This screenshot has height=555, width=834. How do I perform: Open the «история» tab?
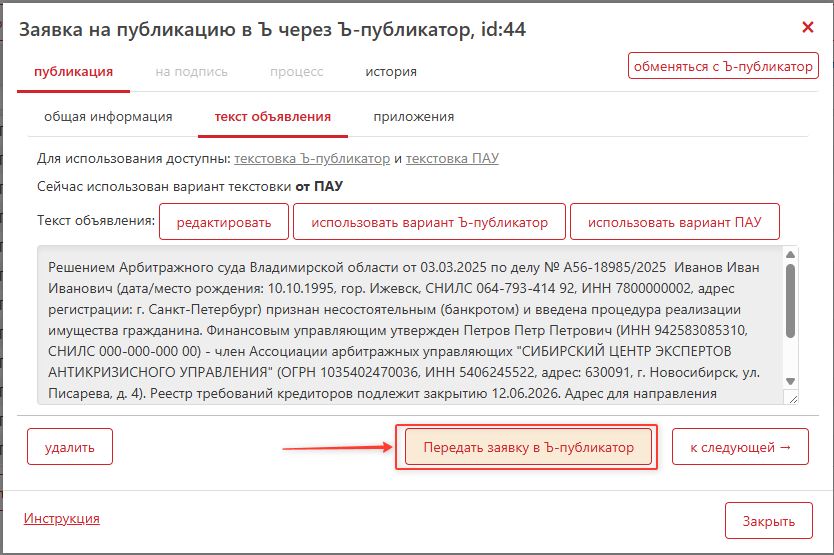point(391,72)
